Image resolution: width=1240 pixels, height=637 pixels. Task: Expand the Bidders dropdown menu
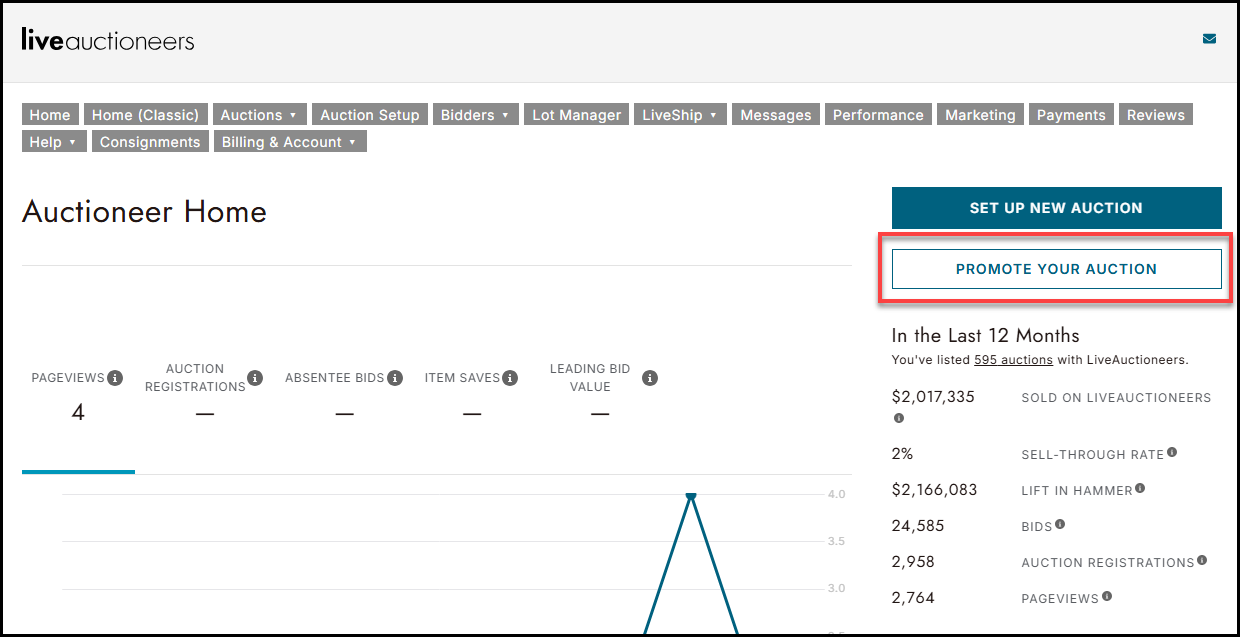(x=475, y=115)
